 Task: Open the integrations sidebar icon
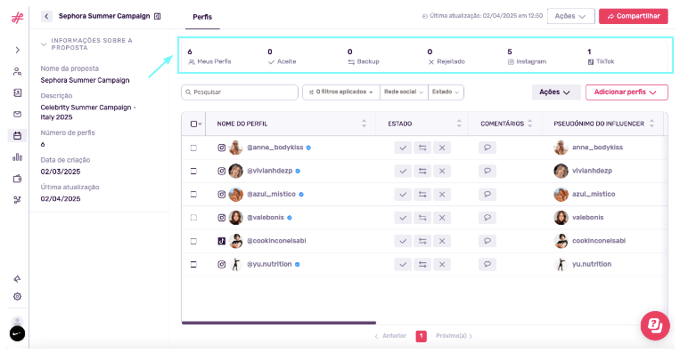coord(17,200)
